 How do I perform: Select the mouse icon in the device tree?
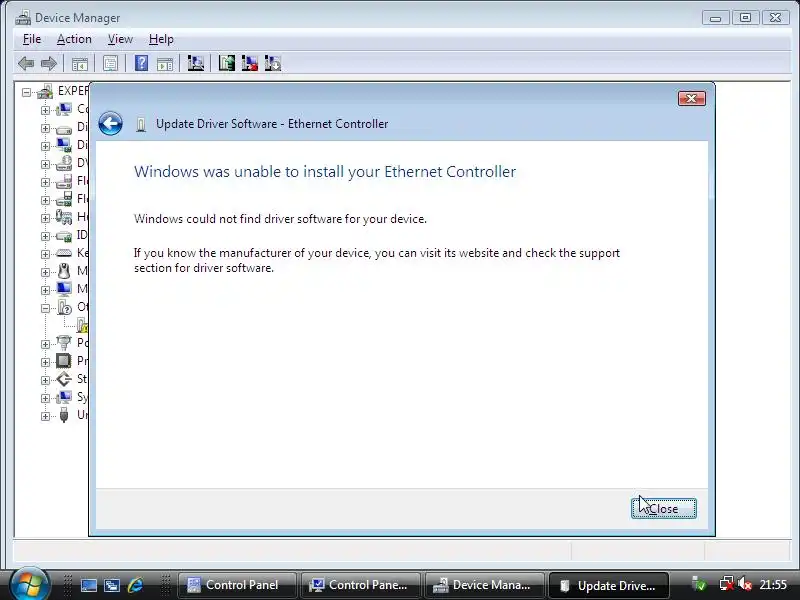[64, 270]
